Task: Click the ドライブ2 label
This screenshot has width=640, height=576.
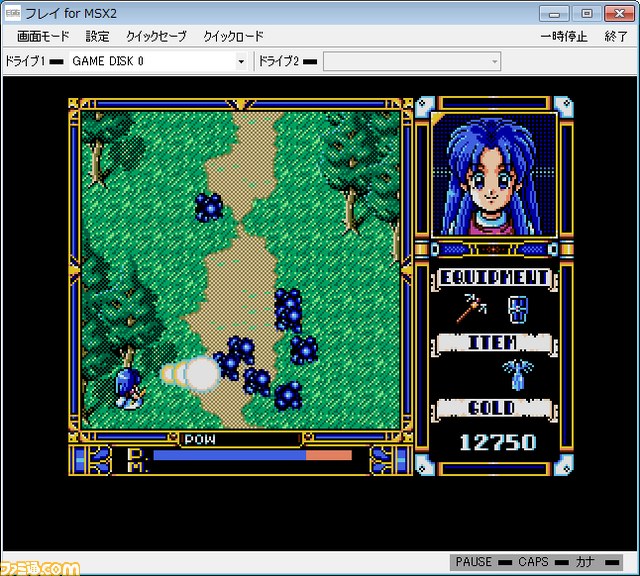Action: coord(279,61)
